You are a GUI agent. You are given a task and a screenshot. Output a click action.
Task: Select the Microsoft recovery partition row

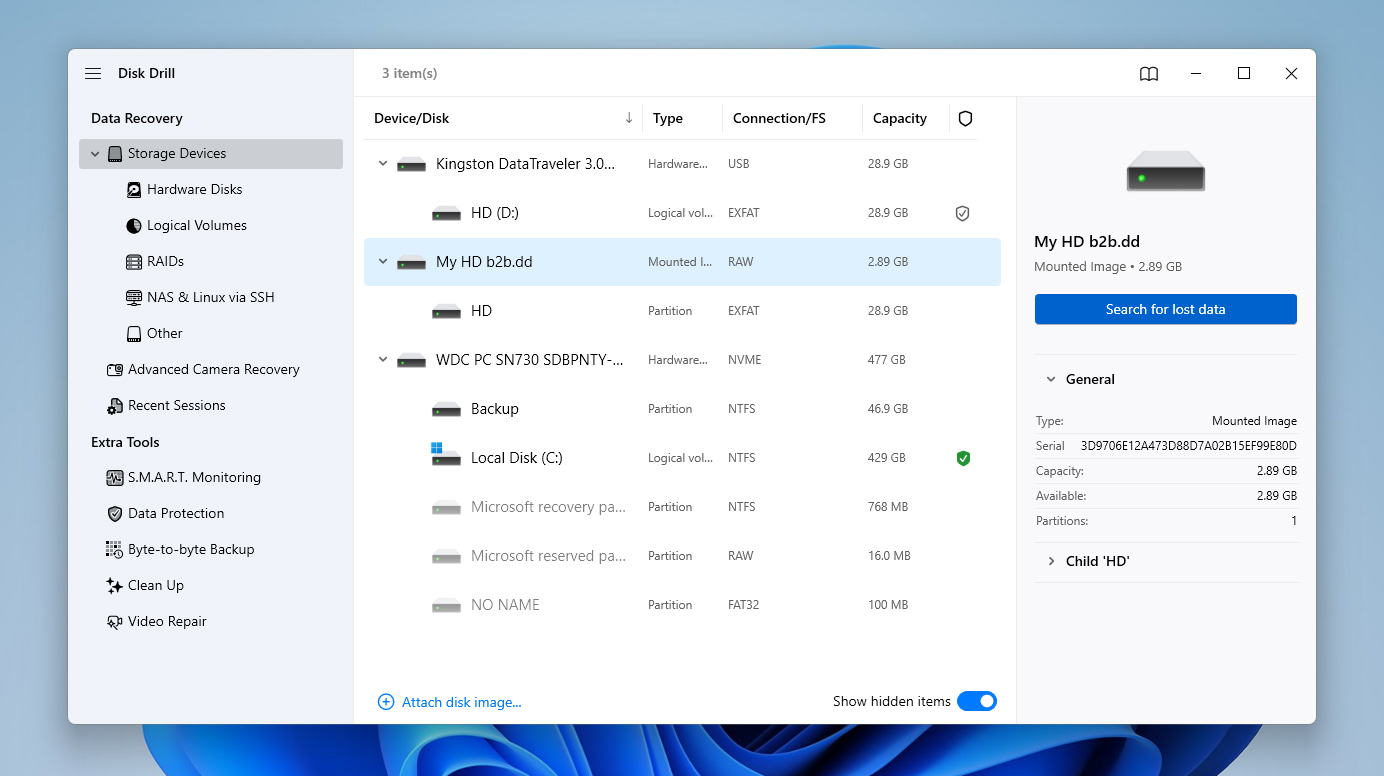tap(682, 507)
